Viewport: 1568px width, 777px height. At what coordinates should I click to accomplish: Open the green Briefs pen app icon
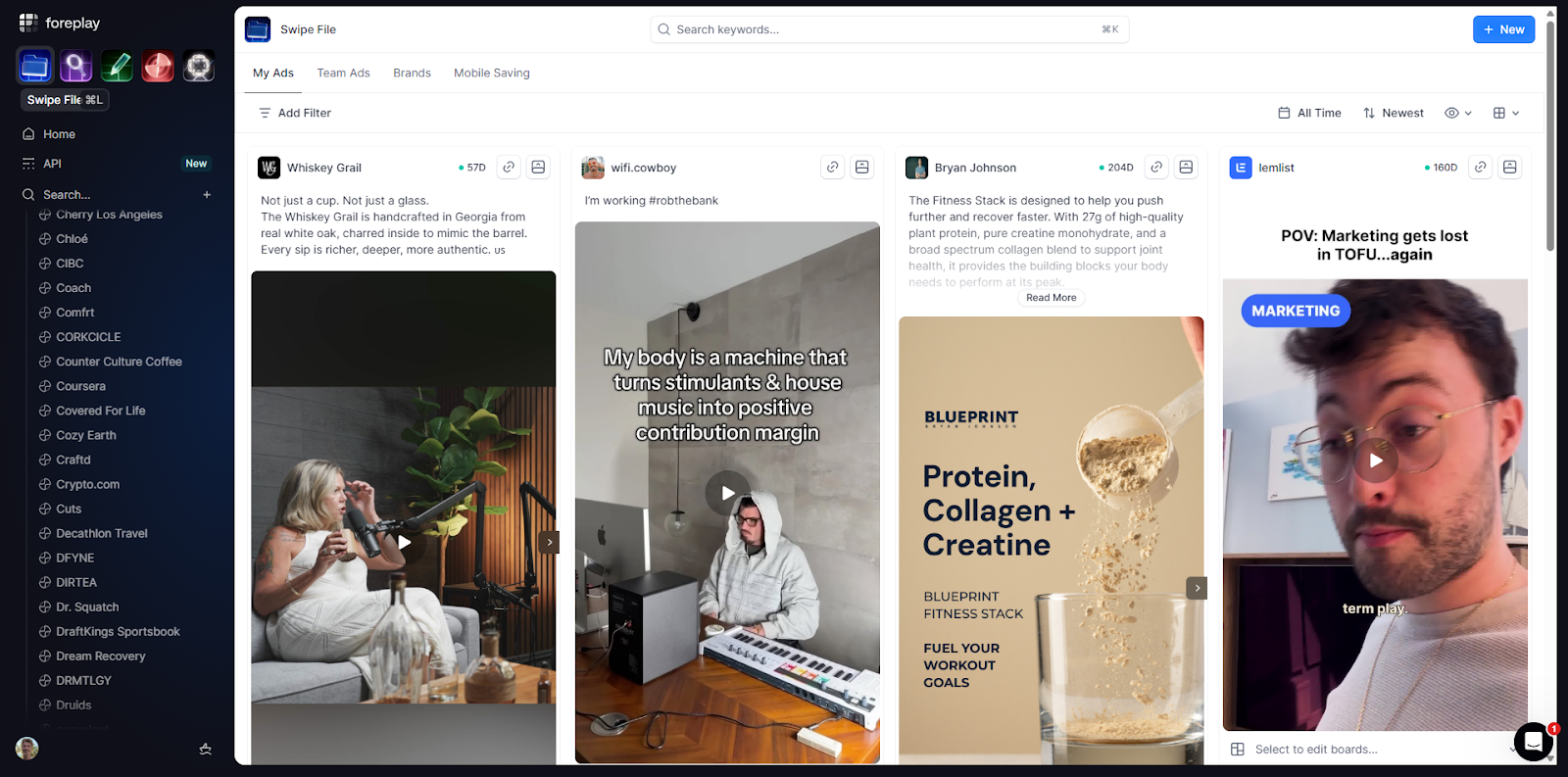(117, 66)
